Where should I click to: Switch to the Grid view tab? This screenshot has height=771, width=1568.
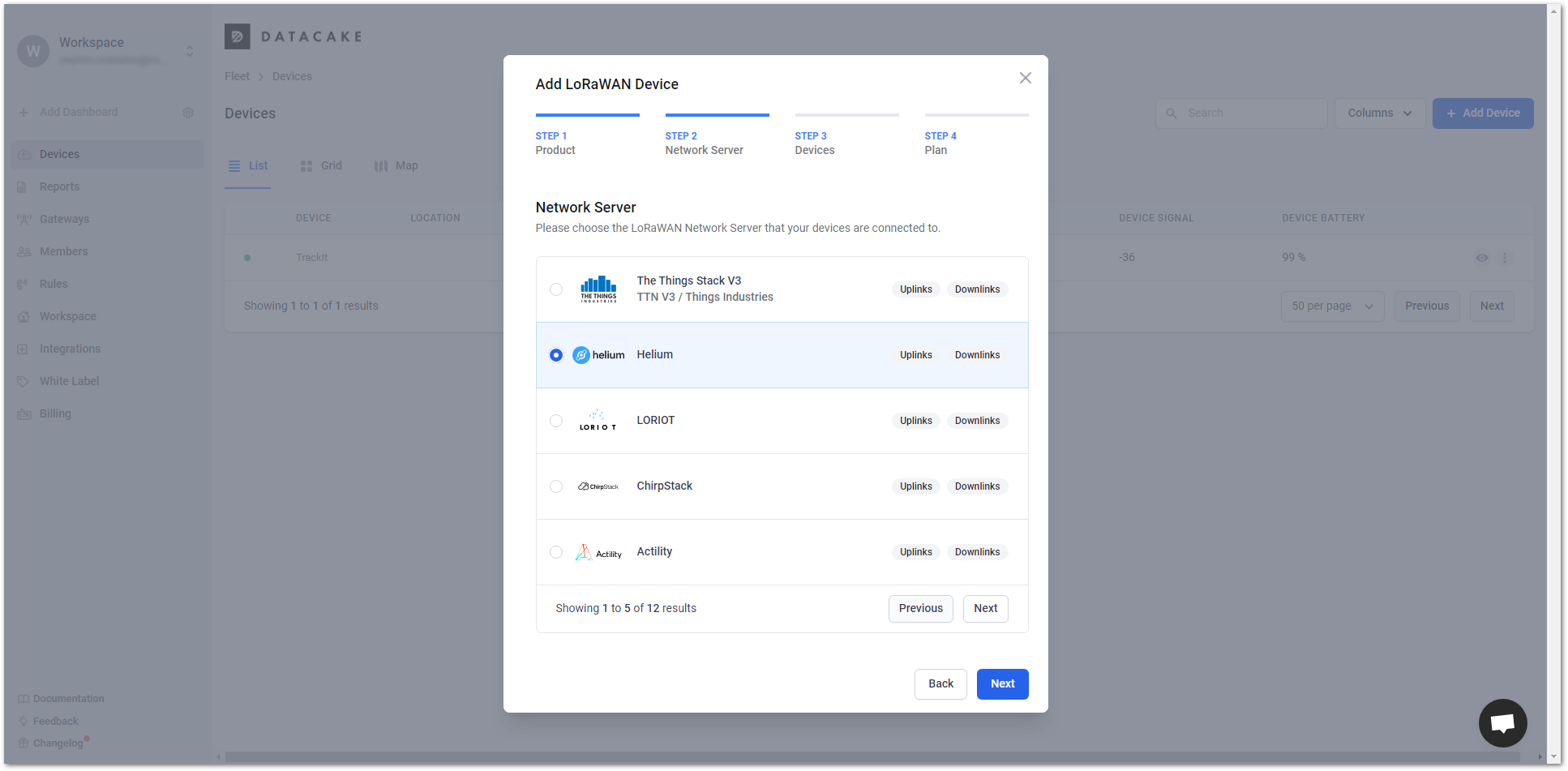pyautogui.click(x=321, y=166)
